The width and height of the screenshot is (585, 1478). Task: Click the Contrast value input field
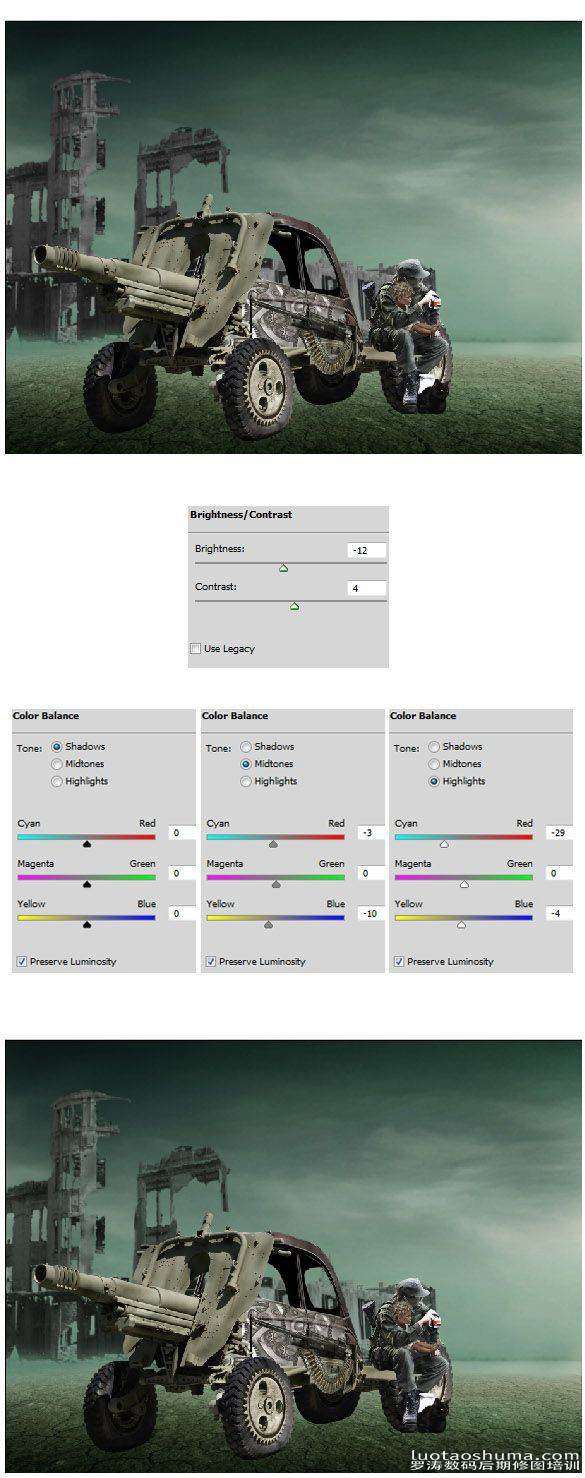click(x=366, y=589)
